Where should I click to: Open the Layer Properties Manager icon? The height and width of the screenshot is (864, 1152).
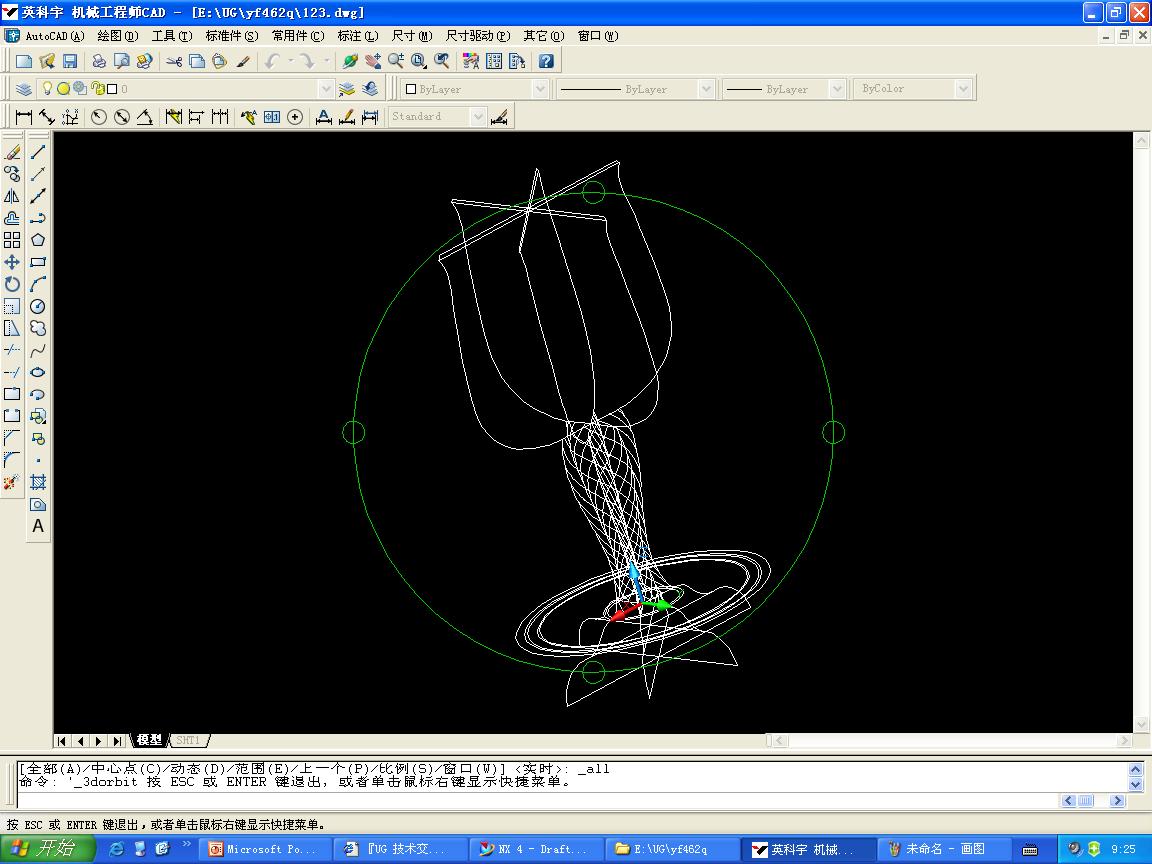pos(24,89)
